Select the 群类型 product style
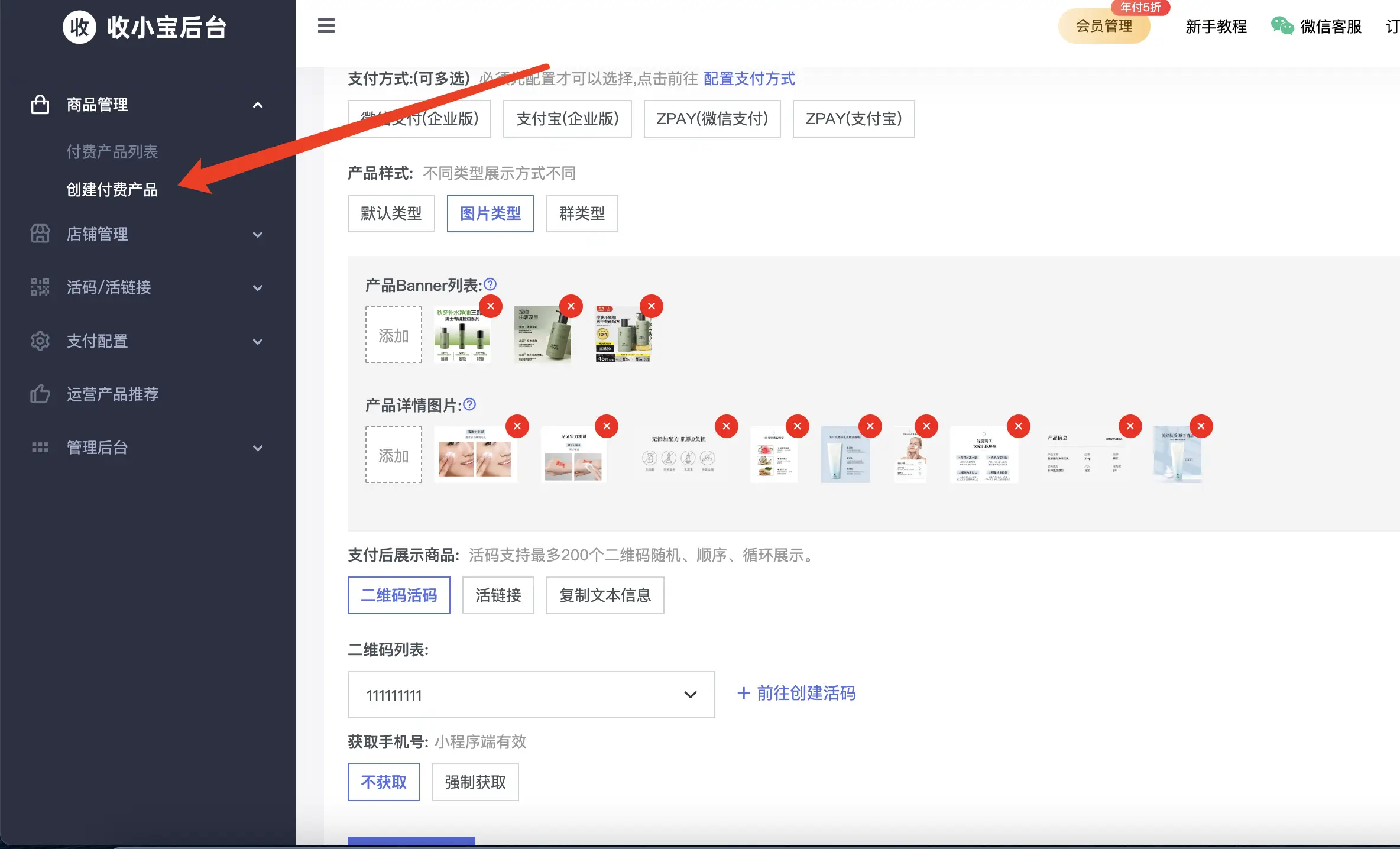Screen dimensions: 1400x849 click(x=582, y=213)
